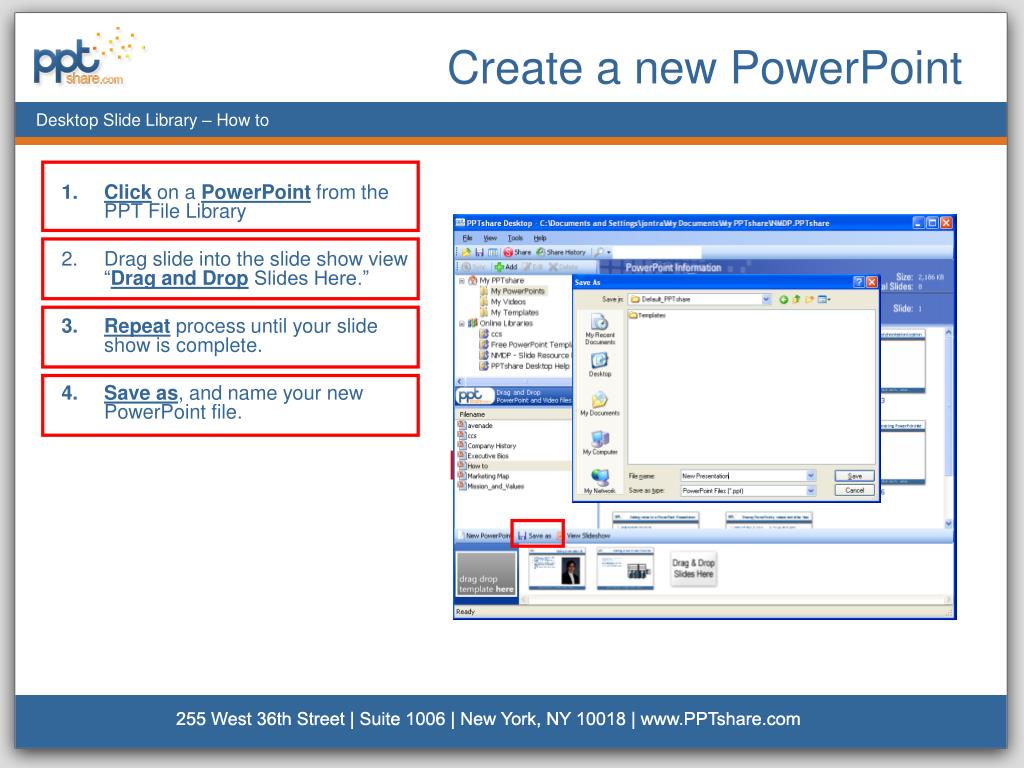Open the Views menu icon in Save As
The image size is (1024, 768).
[824, 299]
